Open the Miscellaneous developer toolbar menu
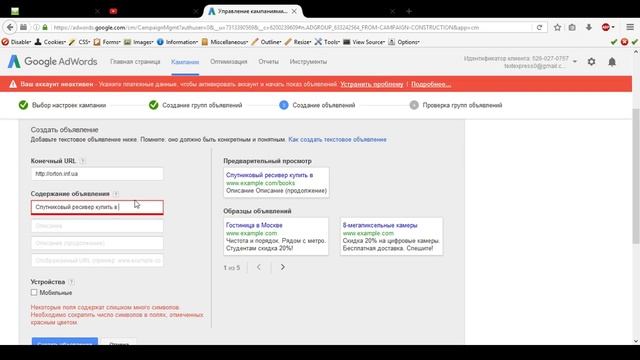This screenshot has height=360, width=640. [x=225, y=42]
